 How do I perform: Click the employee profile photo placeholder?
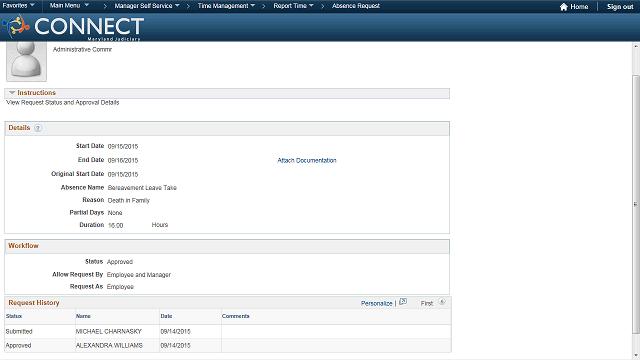click(26, 61)
